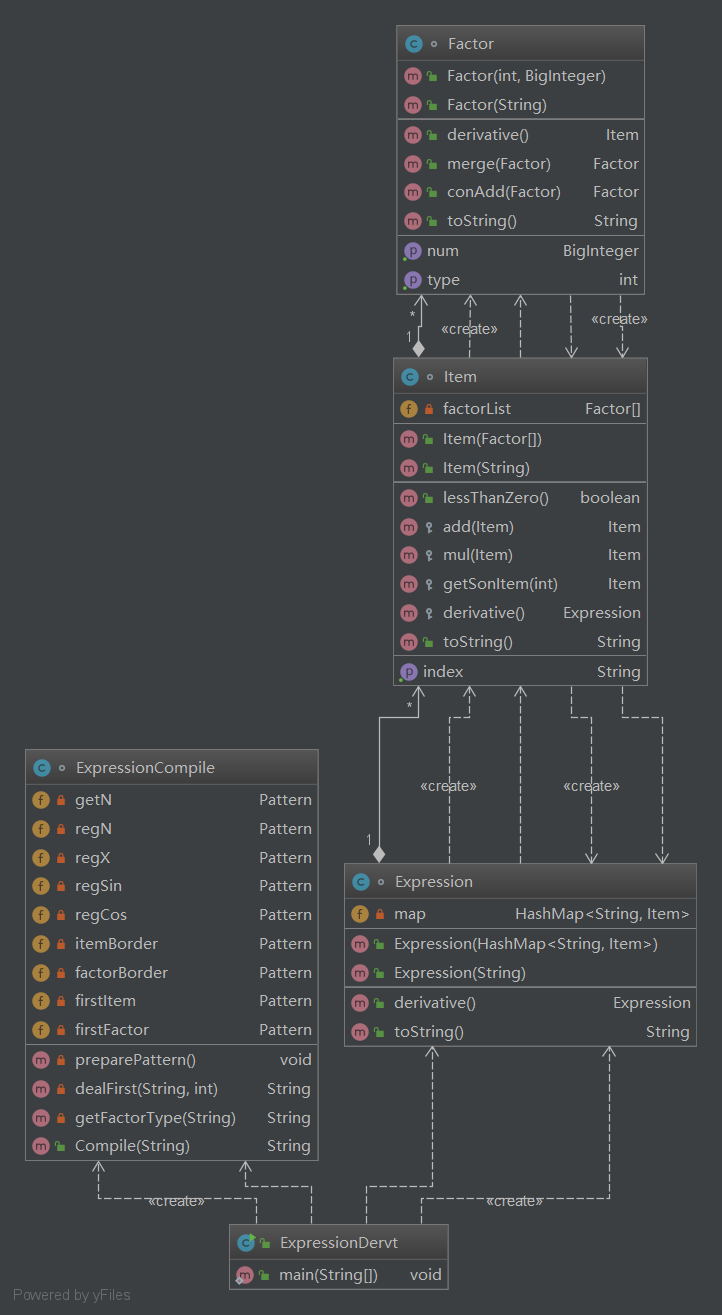
Task: Click the property icon beside index
Action: coord(408,672)
